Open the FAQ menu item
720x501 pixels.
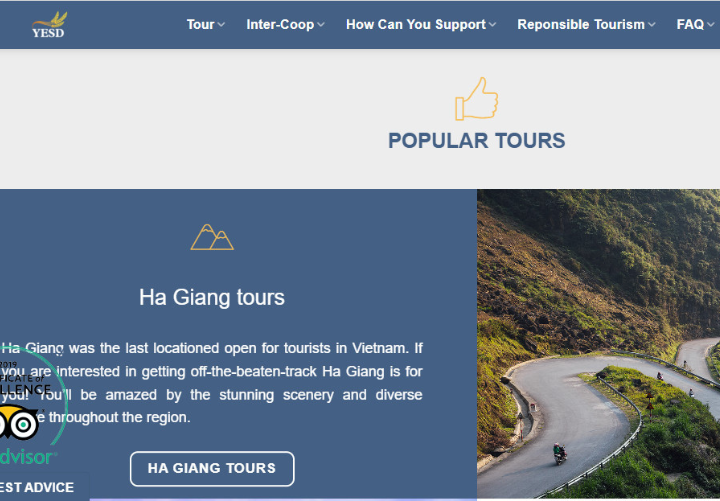(690, 24)
